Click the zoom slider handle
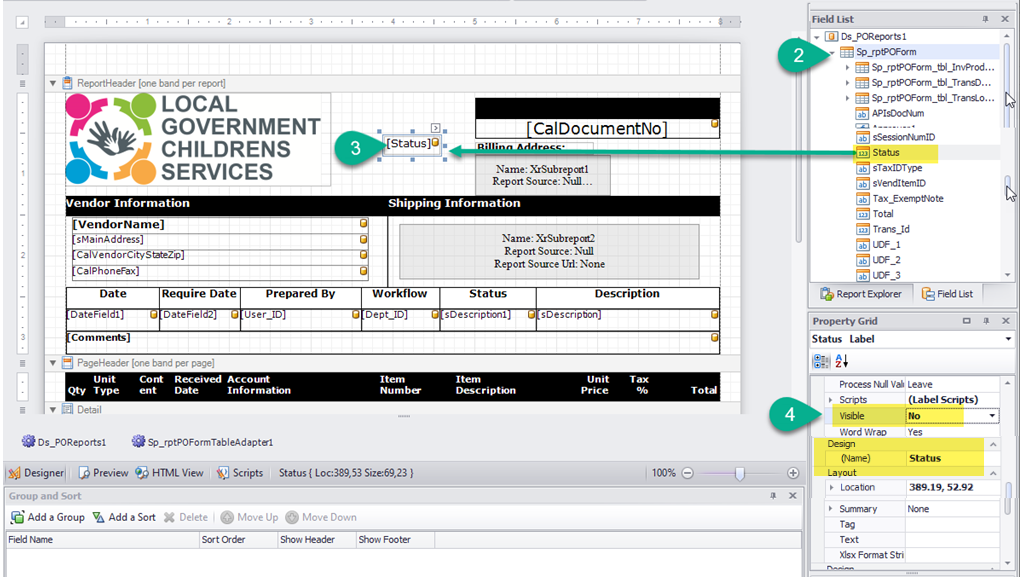1021x577 pixels. [739, 473]
